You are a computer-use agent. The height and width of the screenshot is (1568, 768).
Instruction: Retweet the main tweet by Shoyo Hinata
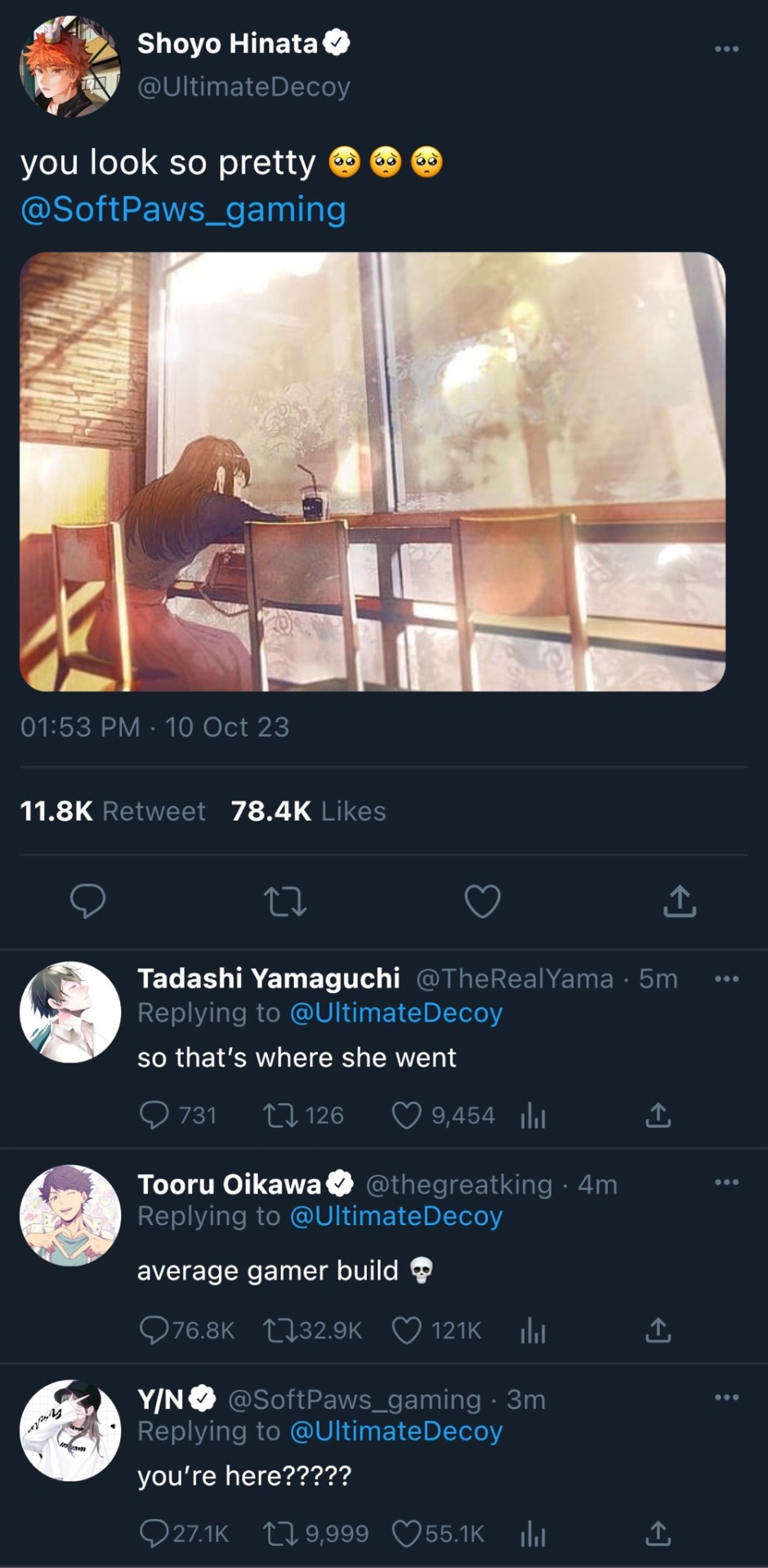click(x=285, y=902)
